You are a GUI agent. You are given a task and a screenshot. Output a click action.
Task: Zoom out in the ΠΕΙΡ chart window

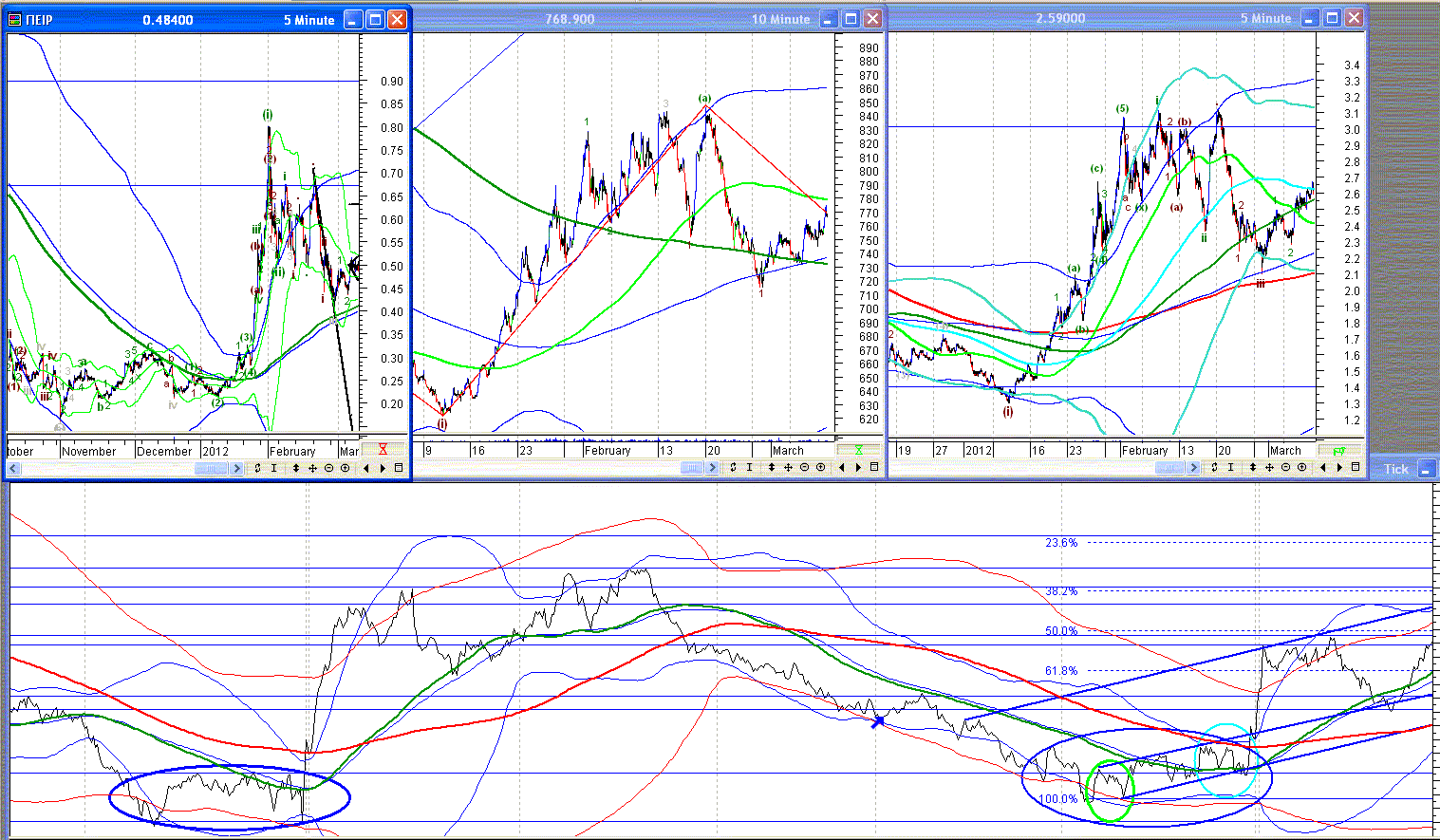click(x=329, y=468)
